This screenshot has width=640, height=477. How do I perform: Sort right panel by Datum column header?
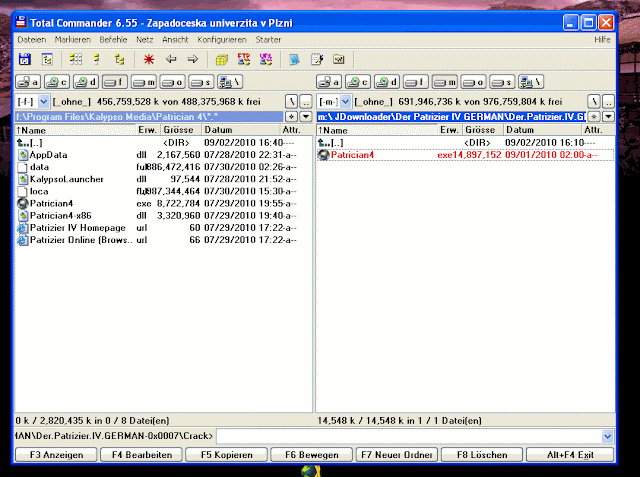point(542,130)
